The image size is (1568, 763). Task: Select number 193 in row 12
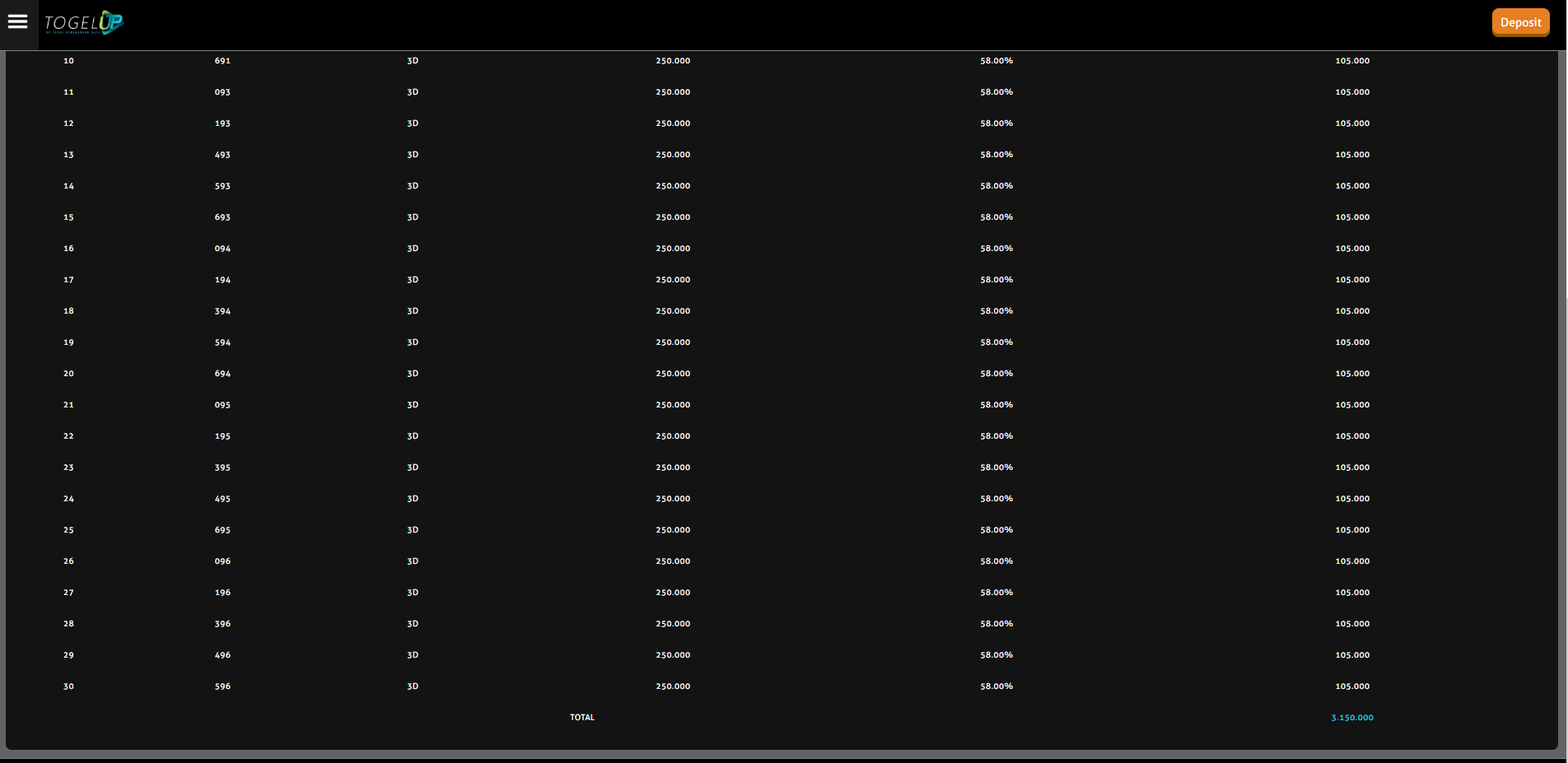click(222, 123)
